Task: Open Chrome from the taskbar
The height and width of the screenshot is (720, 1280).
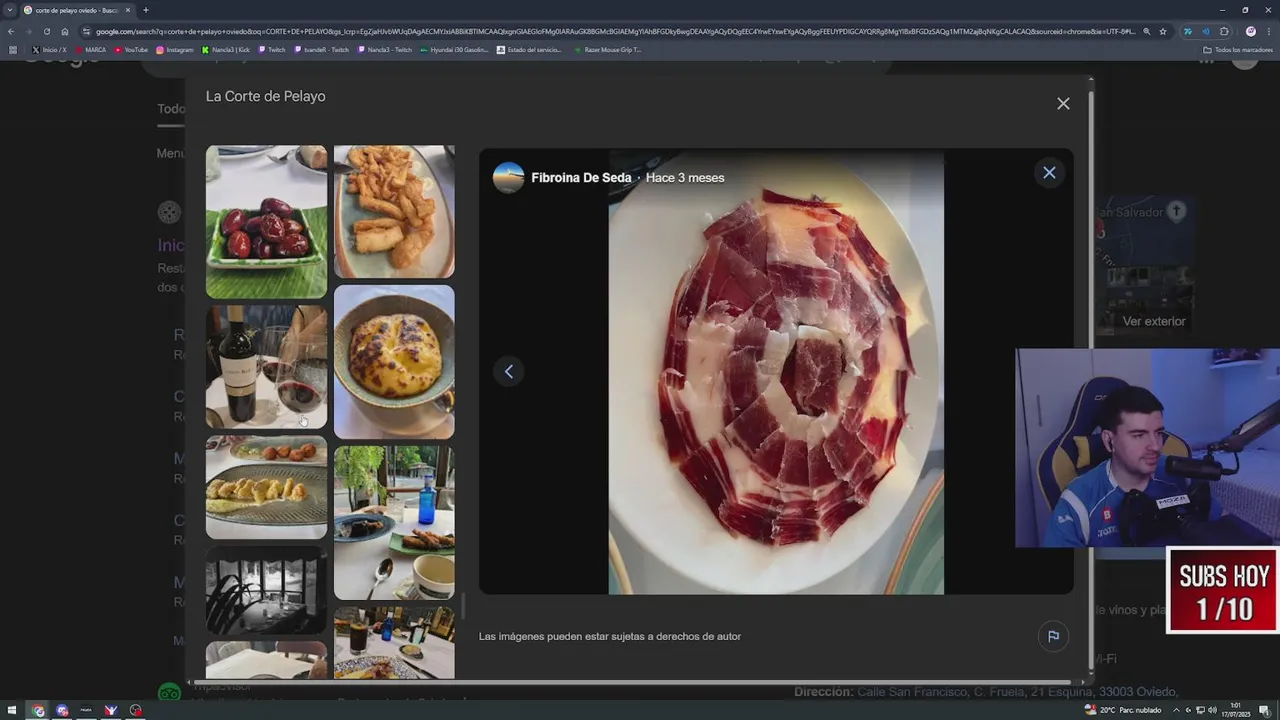Action: 38,710
